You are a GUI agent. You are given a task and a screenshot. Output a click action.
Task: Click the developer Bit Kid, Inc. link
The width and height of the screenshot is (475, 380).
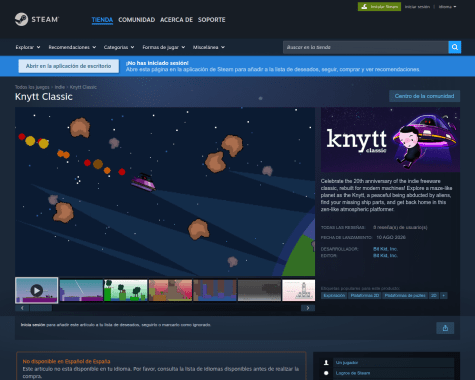[x=385, y=249]
